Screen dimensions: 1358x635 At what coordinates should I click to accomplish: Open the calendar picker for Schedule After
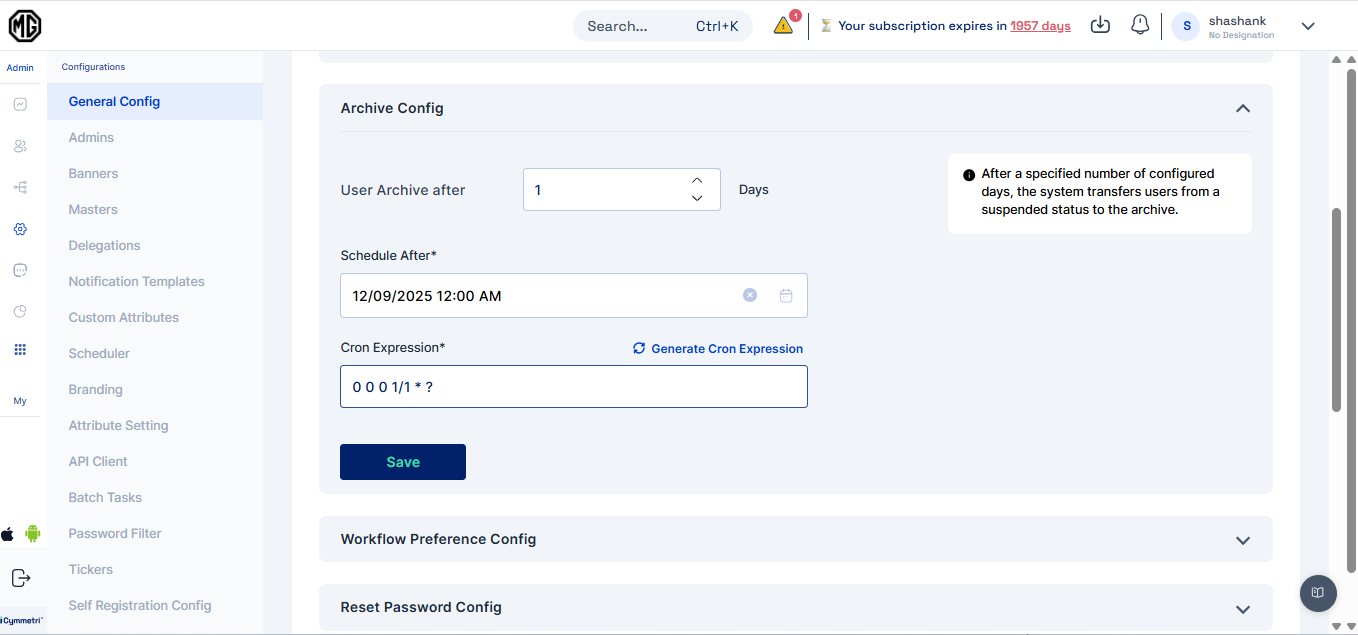786,296
